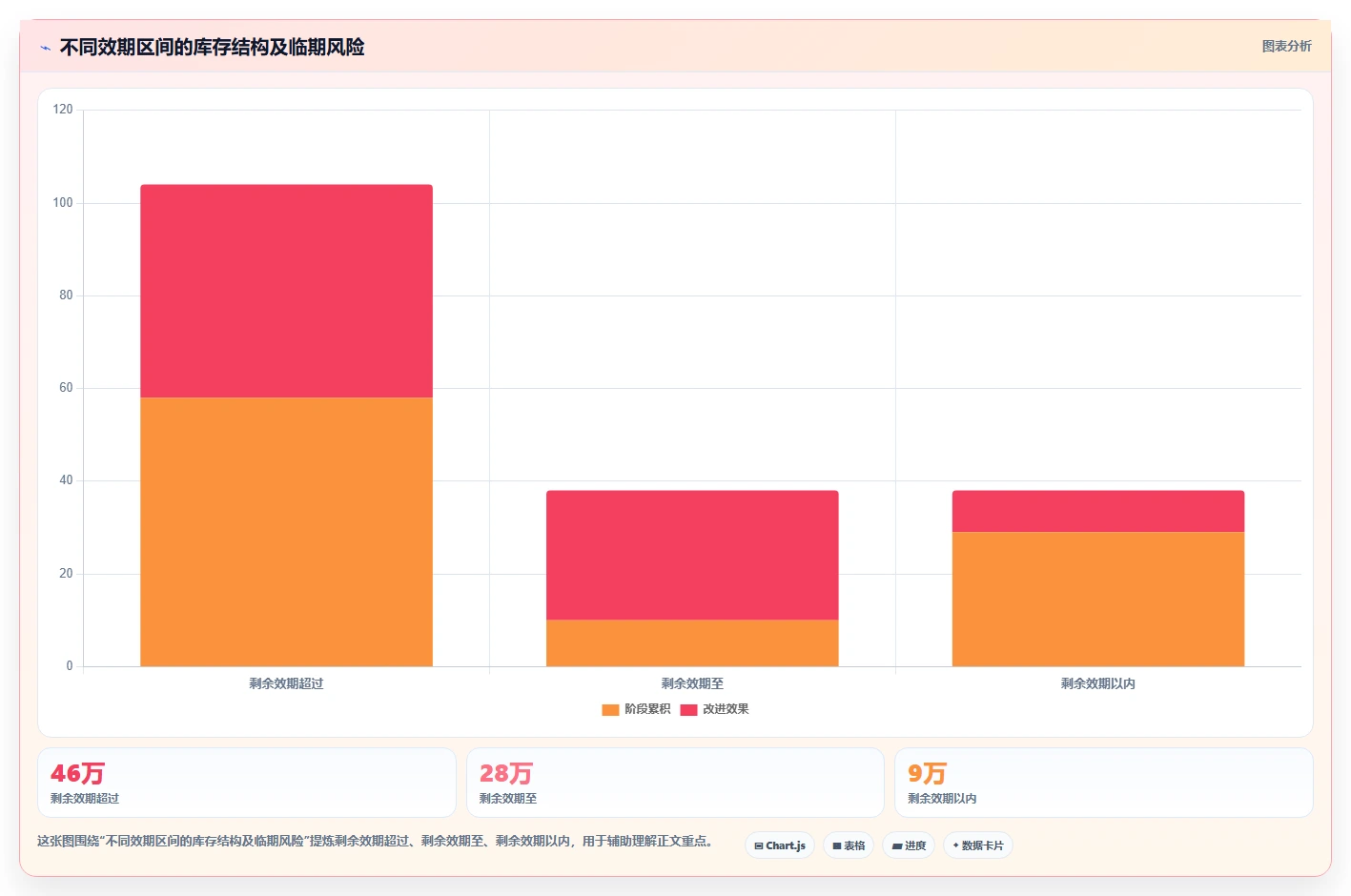This screenshot has width=1351, height=896.
Task: Click the orange segment of the 剩余效期以内 bar
Action: pos(1098,599)
